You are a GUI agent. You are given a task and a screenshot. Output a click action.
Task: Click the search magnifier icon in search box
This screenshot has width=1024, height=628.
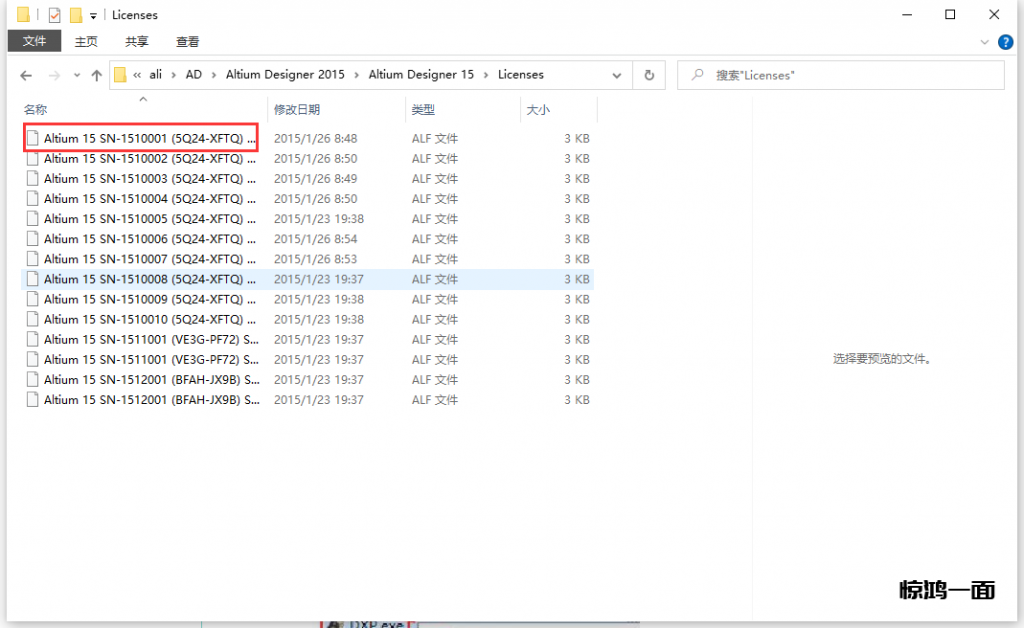pos(696,75)
